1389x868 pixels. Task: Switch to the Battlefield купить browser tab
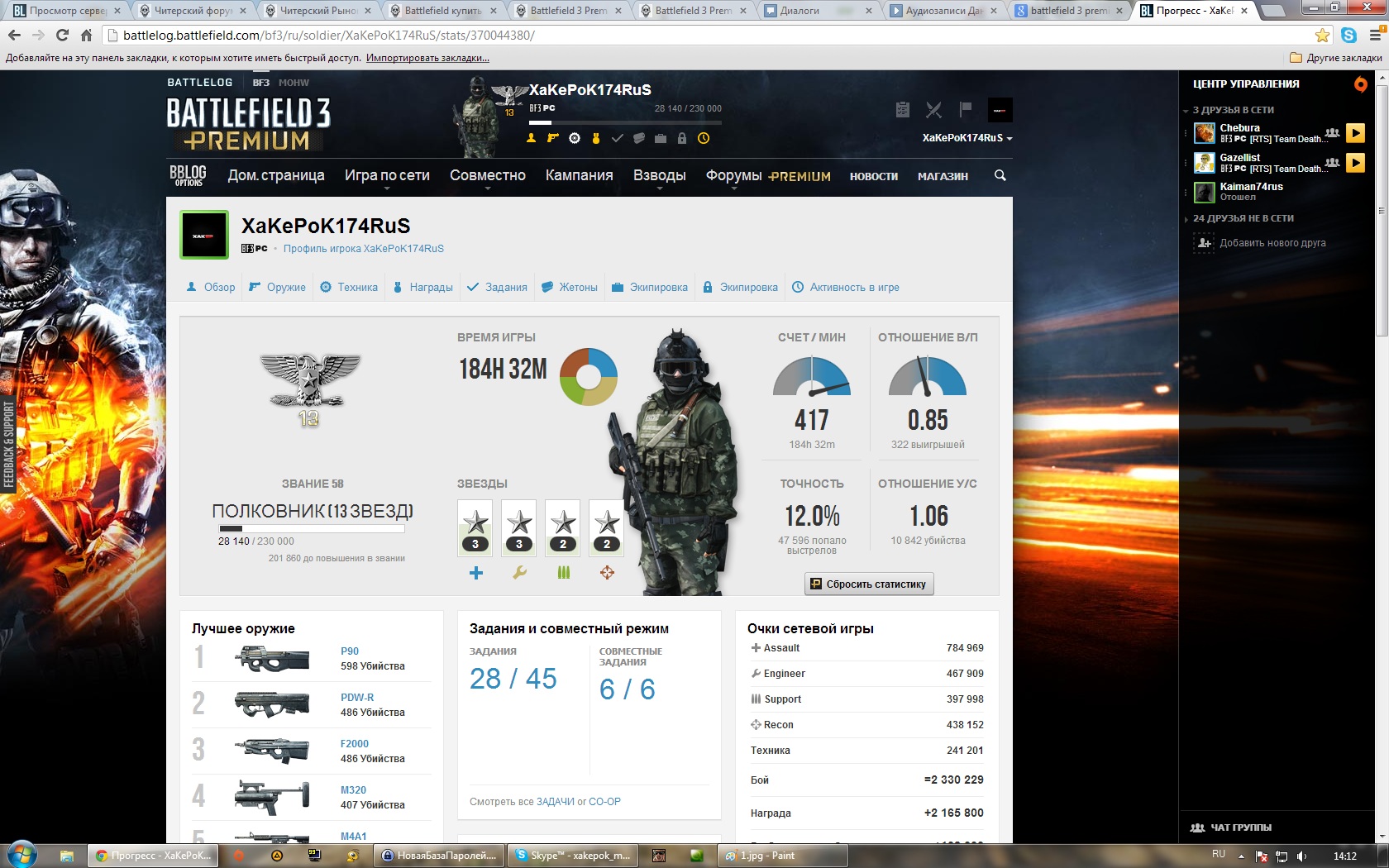(x=442, y=11)
